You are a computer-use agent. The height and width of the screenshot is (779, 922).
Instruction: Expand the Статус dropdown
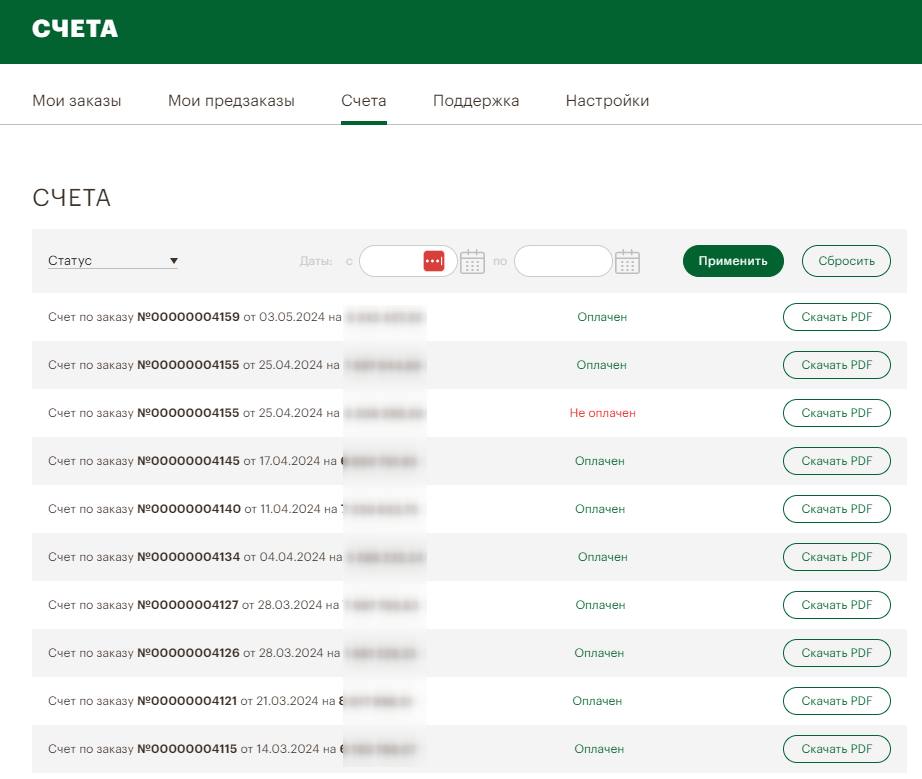click(x=113, y=261)
